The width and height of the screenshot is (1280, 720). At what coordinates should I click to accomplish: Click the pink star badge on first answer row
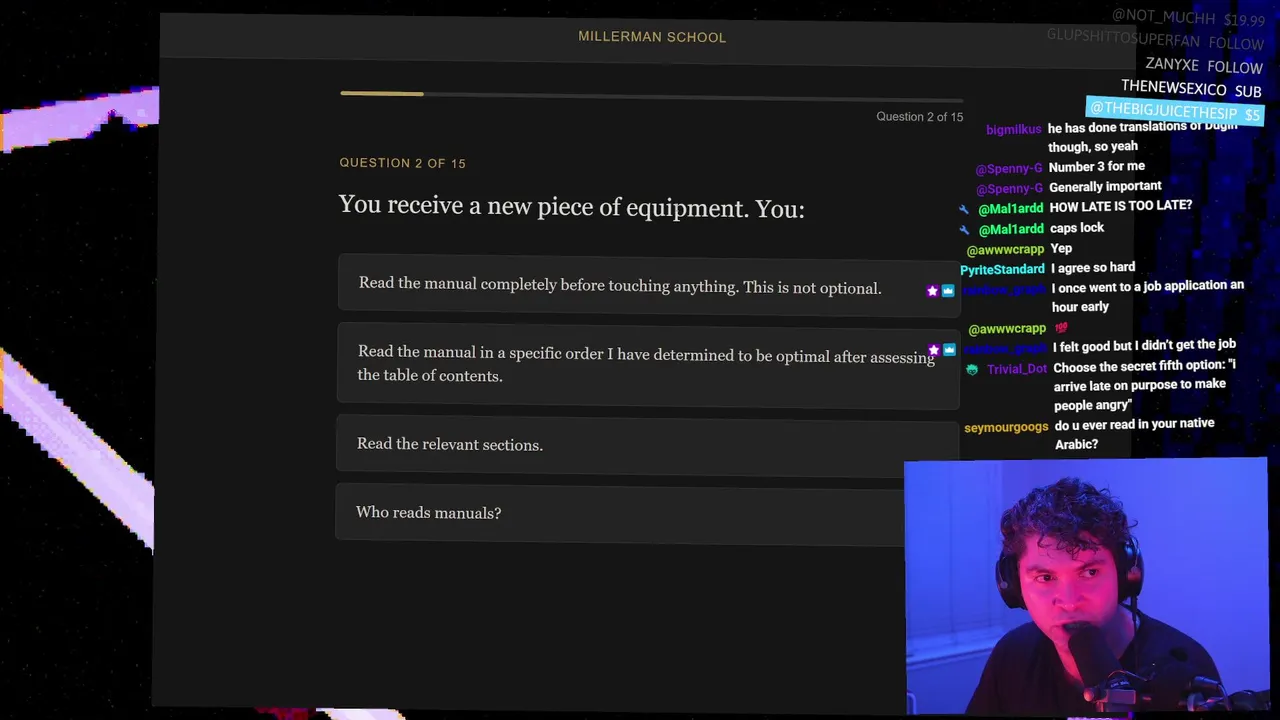pos(932,291)
